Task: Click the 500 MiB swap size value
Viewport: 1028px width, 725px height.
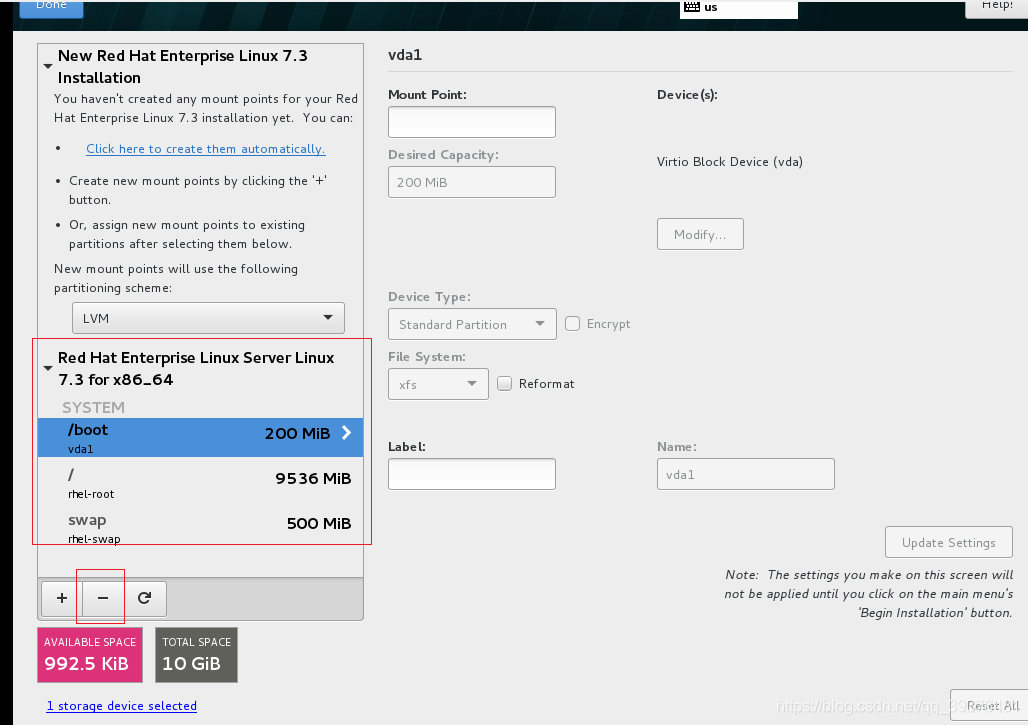Action: [x=319, y=523]
